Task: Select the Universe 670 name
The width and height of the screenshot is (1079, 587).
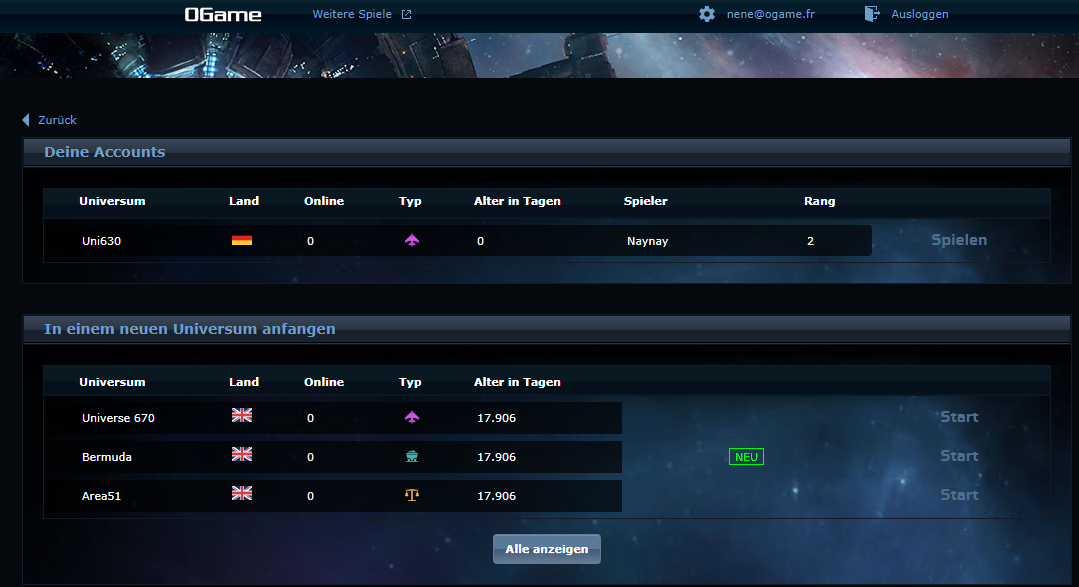Action: [118, 418]
